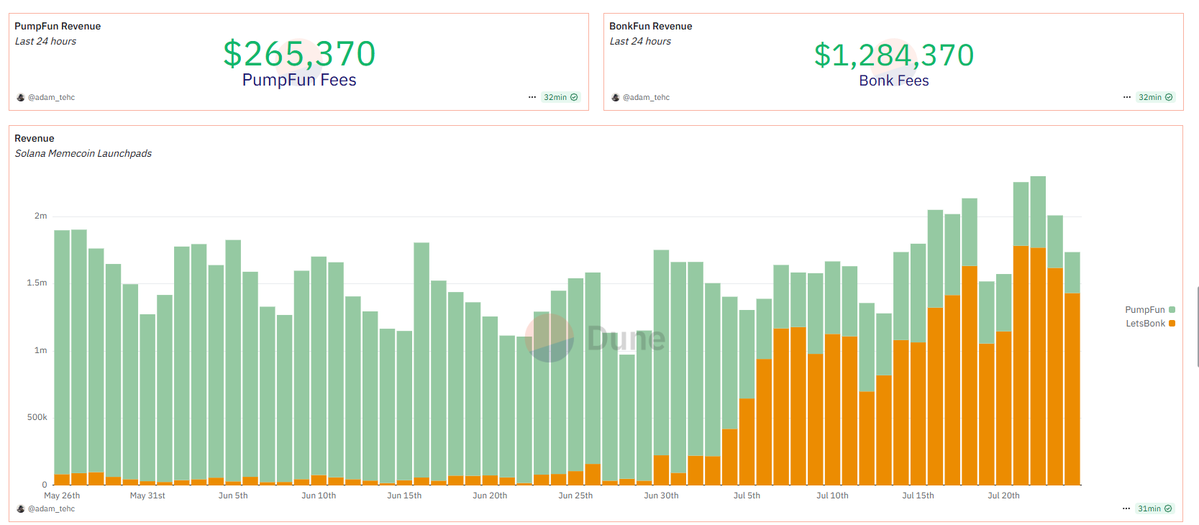Click the 32min refresh badge in BonkFun panel

click(1156, 97)
